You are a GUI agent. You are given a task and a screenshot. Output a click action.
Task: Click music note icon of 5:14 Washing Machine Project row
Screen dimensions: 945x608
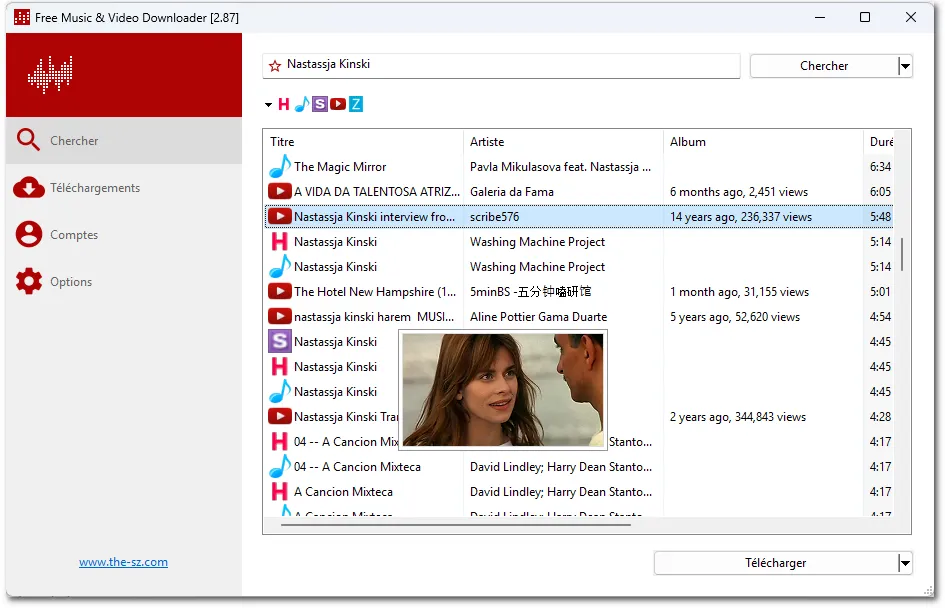[x=280, y=266]
